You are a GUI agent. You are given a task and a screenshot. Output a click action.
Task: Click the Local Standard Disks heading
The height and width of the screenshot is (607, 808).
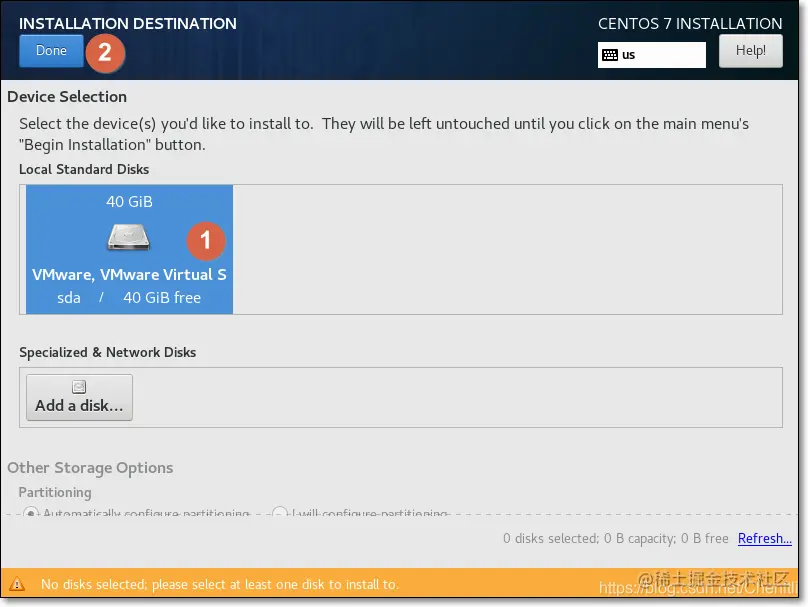coord(84,170)
